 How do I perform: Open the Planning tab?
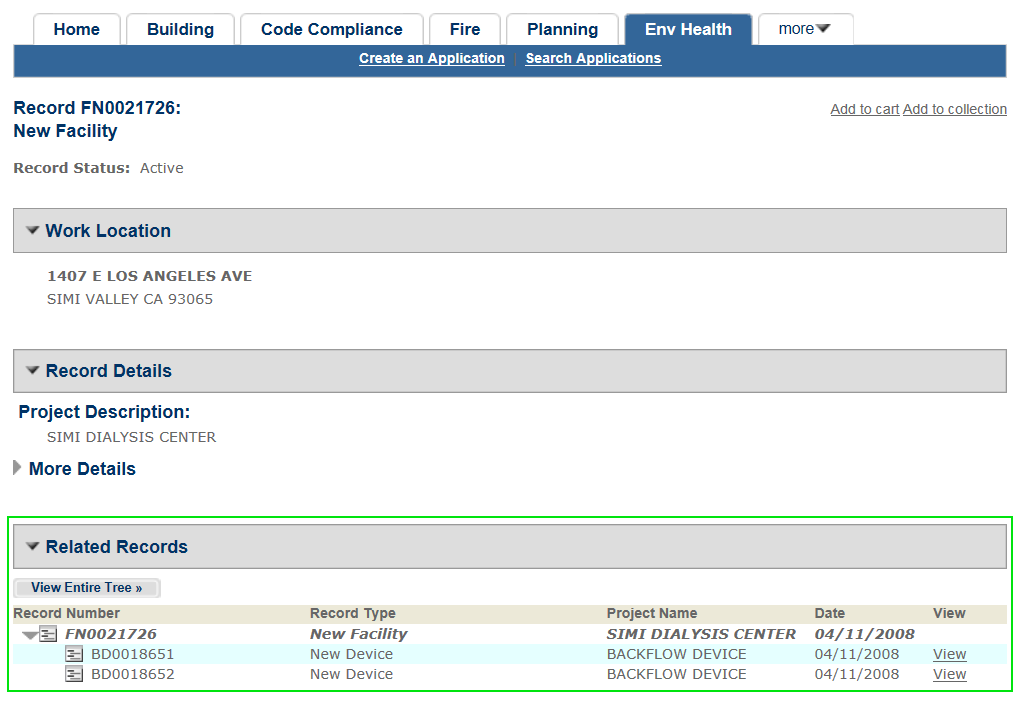562,29
